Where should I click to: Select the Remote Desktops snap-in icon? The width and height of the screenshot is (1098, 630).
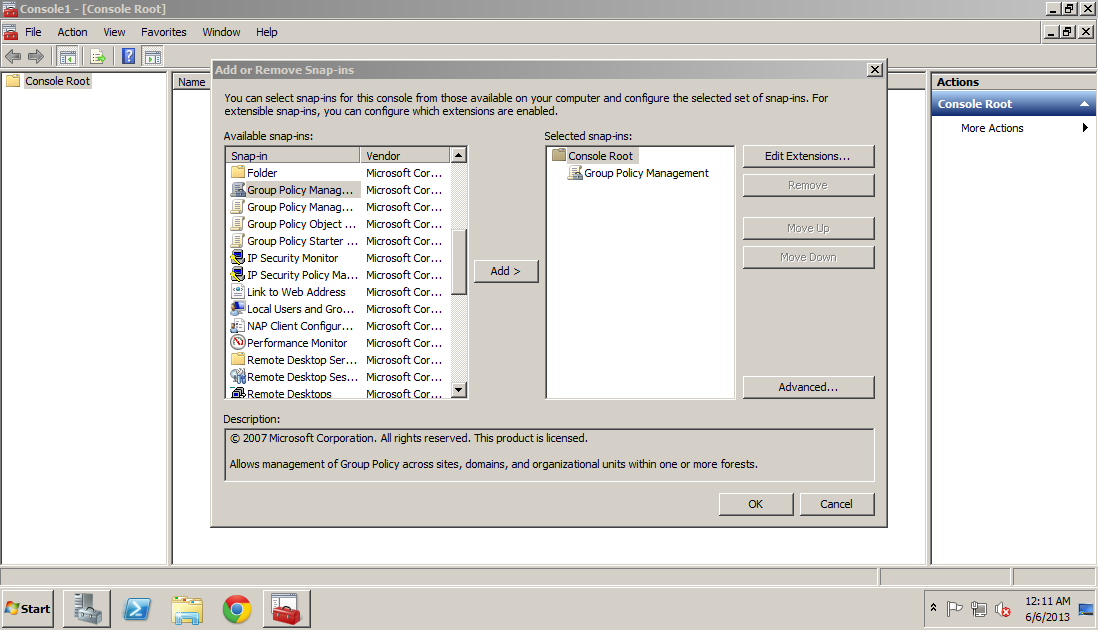(238, 393)
